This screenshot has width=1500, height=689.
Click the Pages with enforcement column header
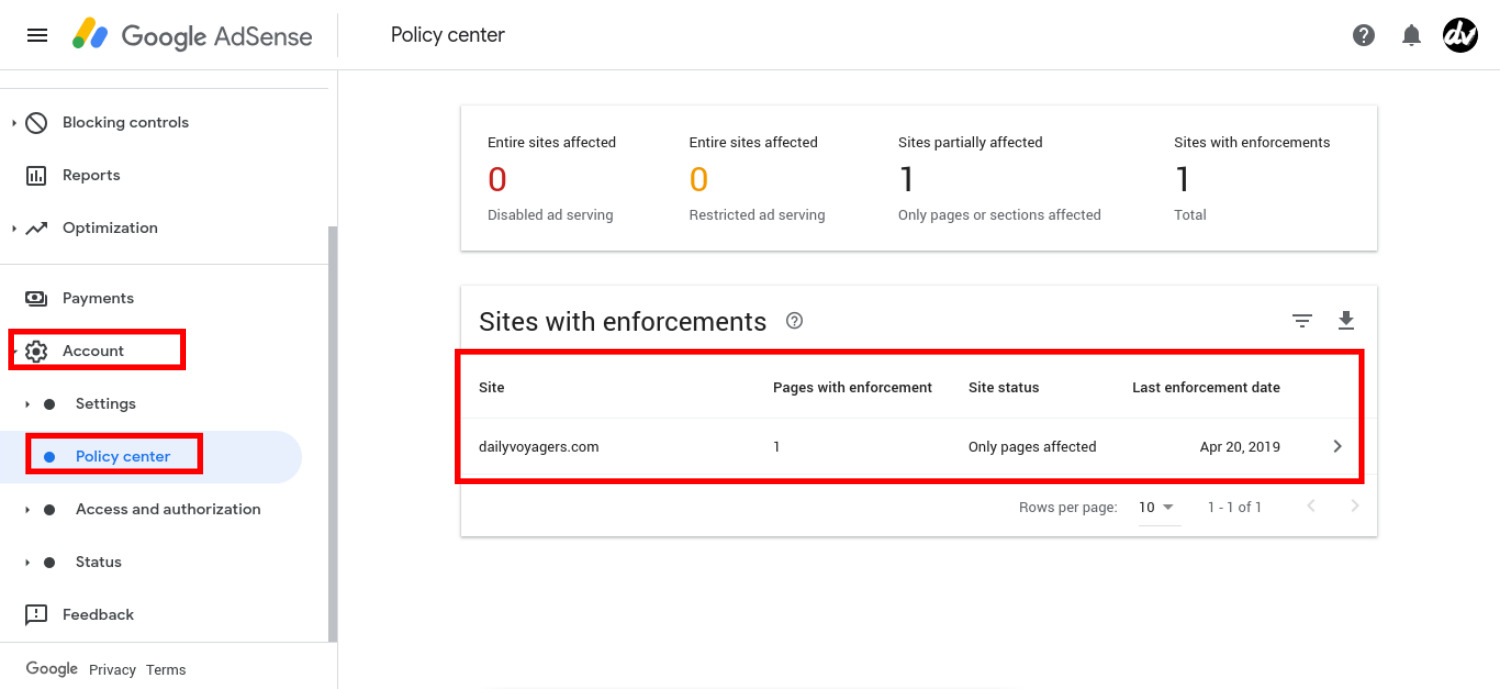pos(853,387)
